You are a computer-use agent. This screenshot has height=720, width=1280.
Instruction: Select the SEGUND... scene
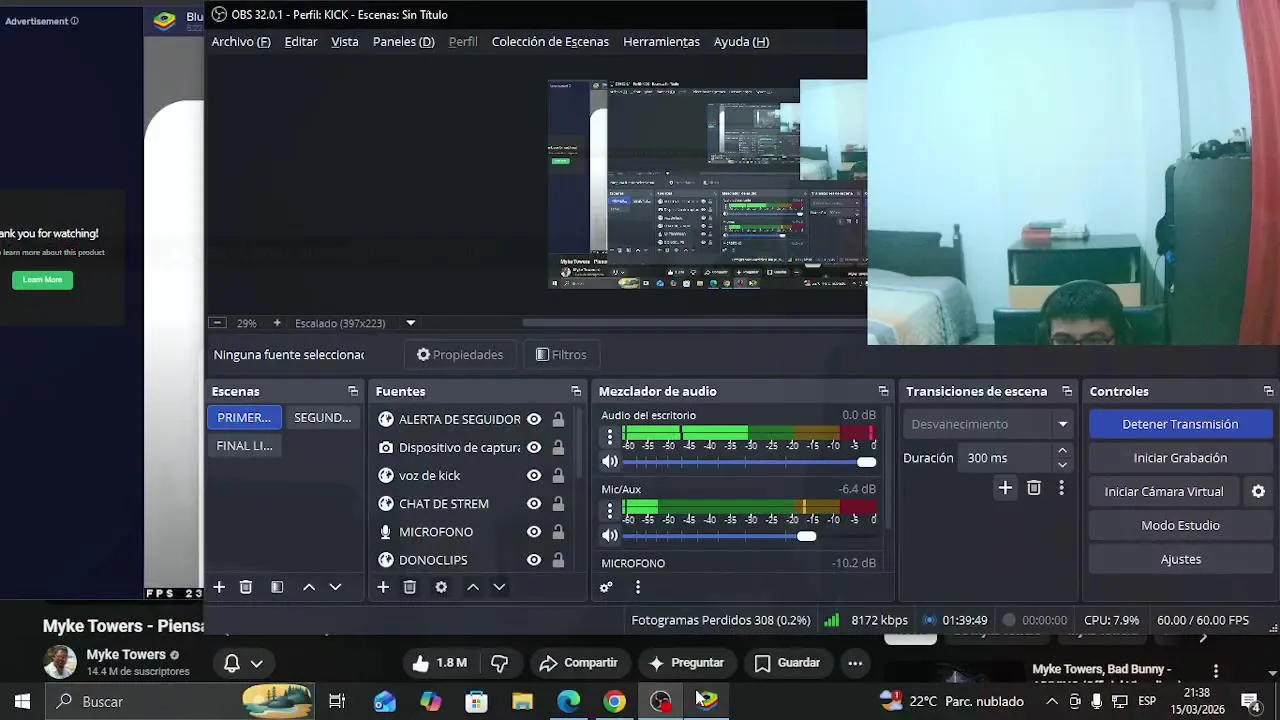click(x=322, y=418)
